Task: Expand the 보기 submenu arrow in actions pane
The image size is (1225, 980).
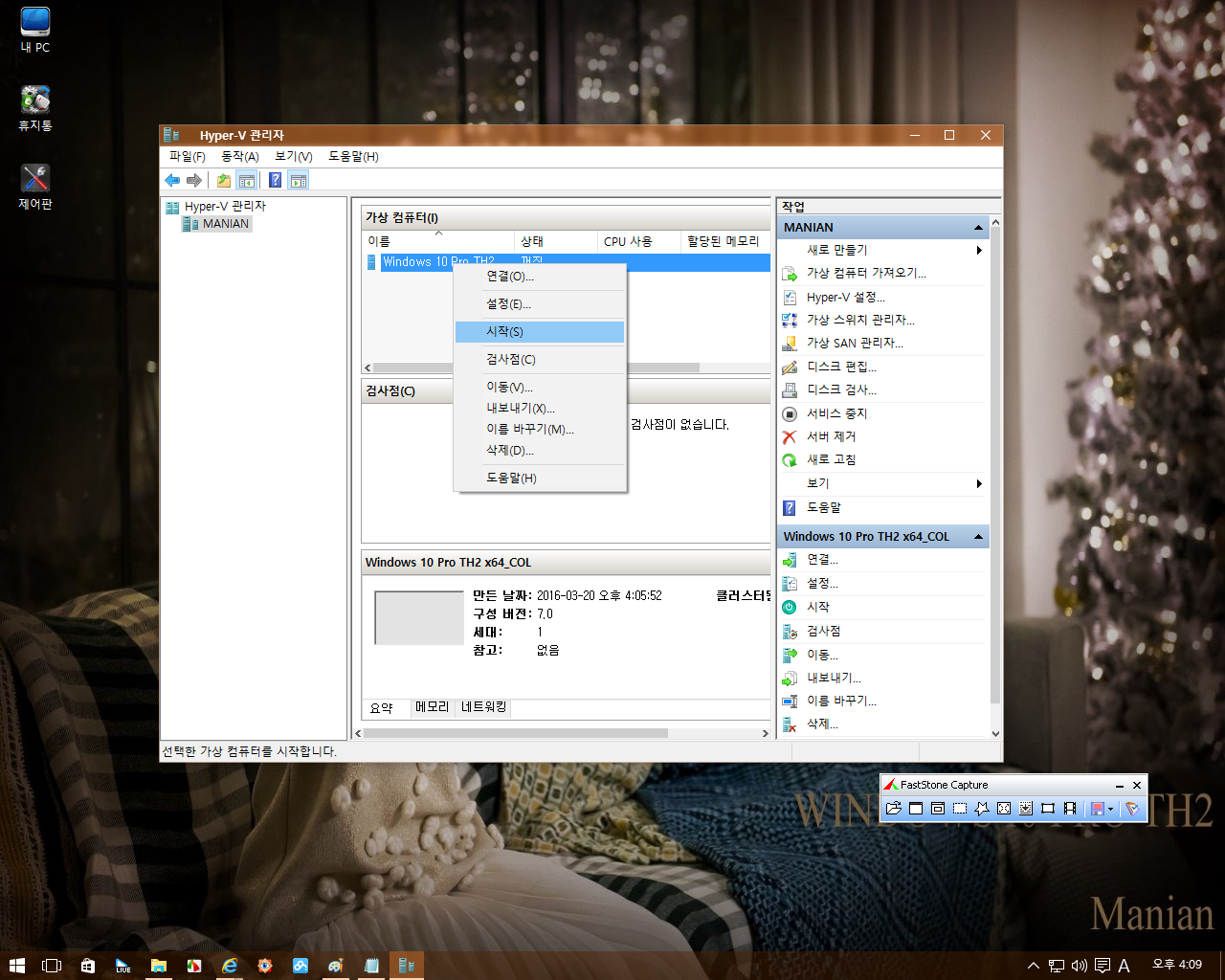Action: pyautogui.click(x=979, y=484)
